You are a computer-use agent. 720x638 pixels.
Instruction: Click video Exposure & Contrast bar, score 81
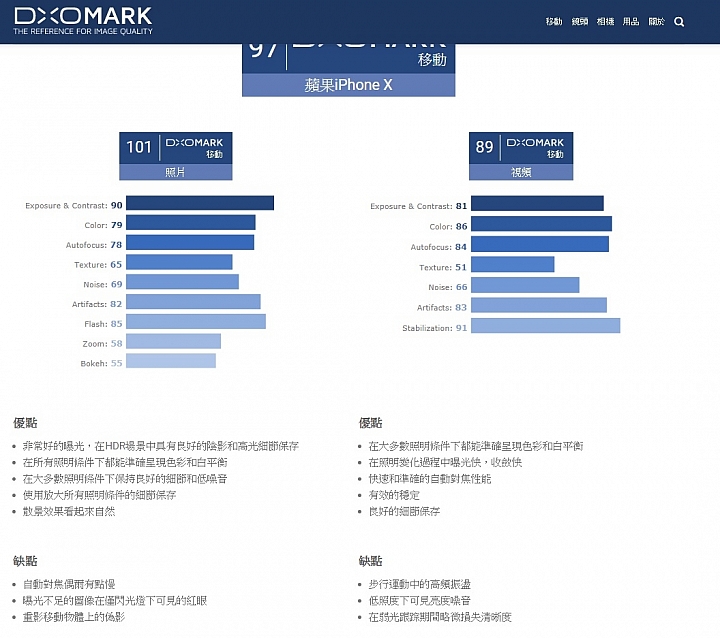[x=537, y=203]
